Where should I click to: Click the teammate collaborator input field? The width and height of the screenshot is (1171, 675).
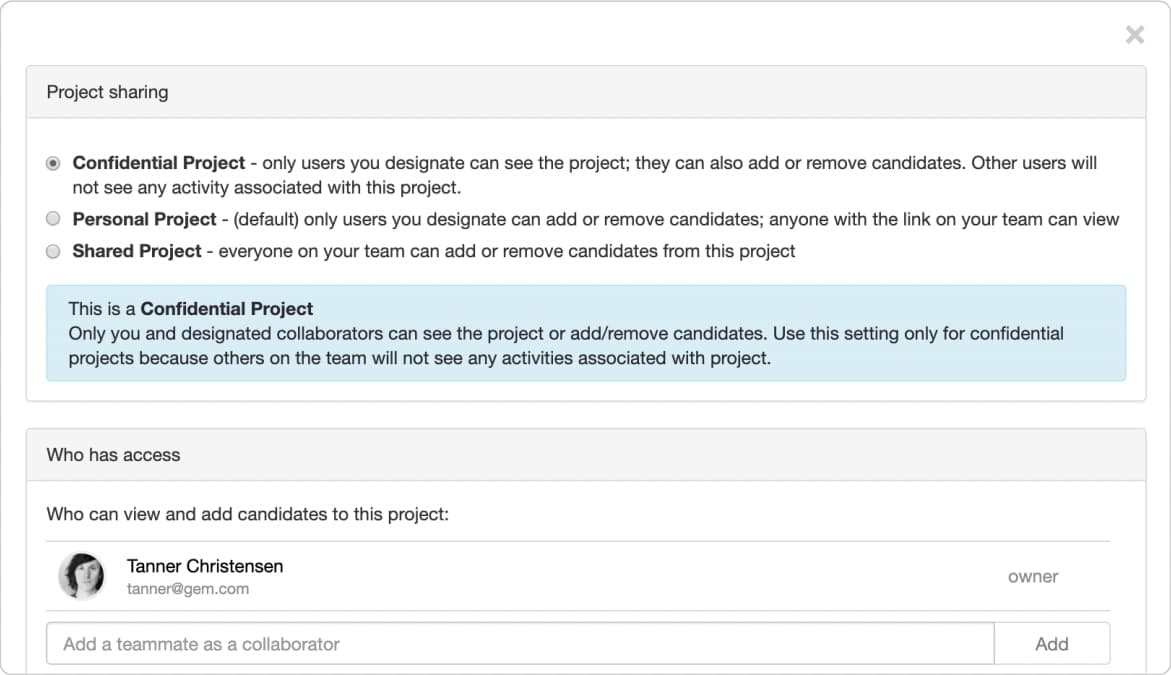click(x=519, y=643)
